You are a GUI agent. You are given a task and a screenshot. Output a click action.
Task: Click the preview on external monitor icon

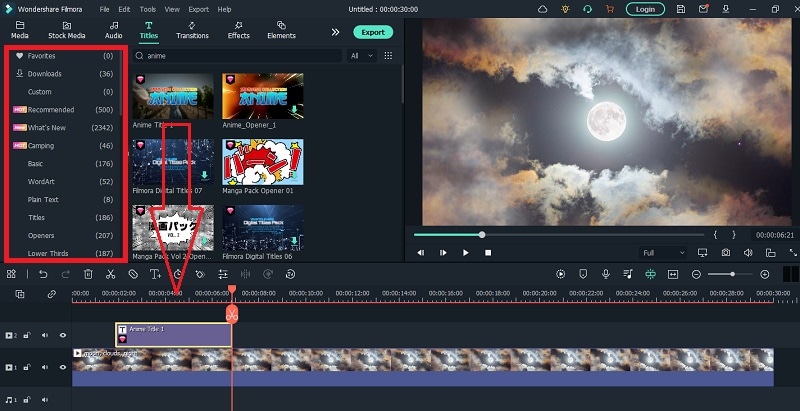pyautogui.click(x=703, y=252)
